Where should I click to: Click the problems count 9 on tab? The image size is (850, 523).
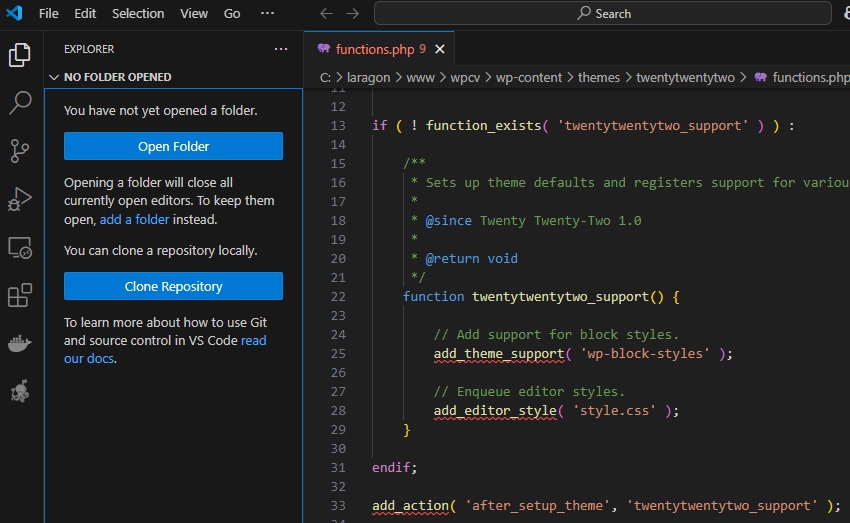pyautogui.click(x=422, y=49)
